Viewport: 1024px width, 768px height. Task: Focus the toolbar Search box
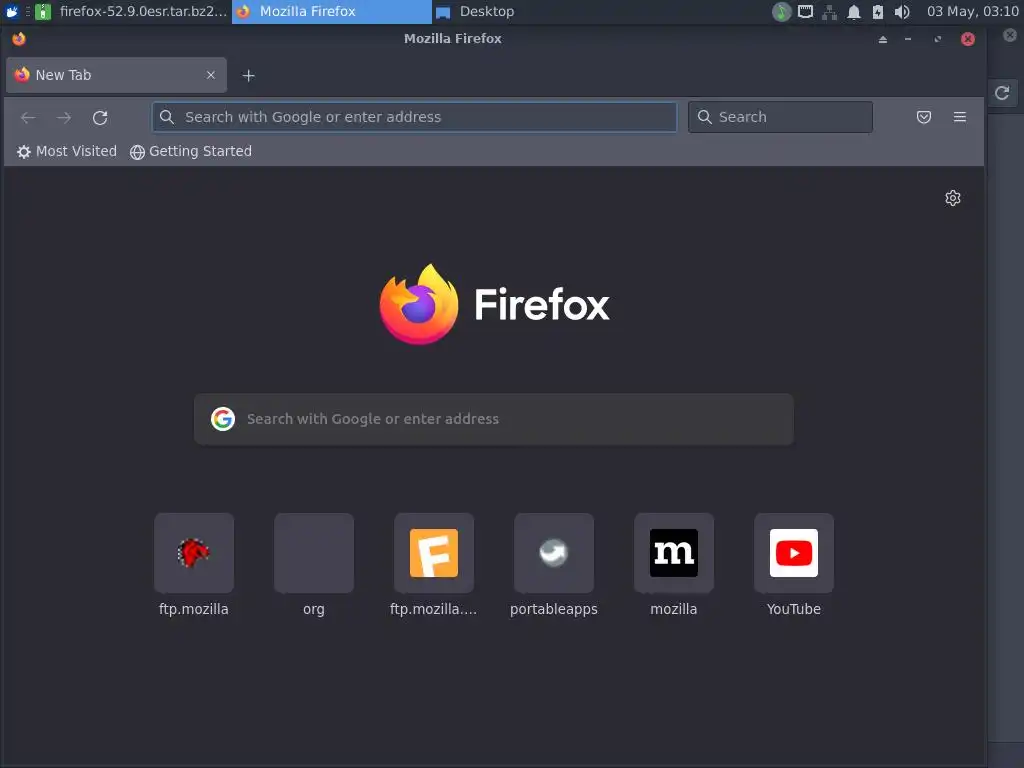pos(780,117)
